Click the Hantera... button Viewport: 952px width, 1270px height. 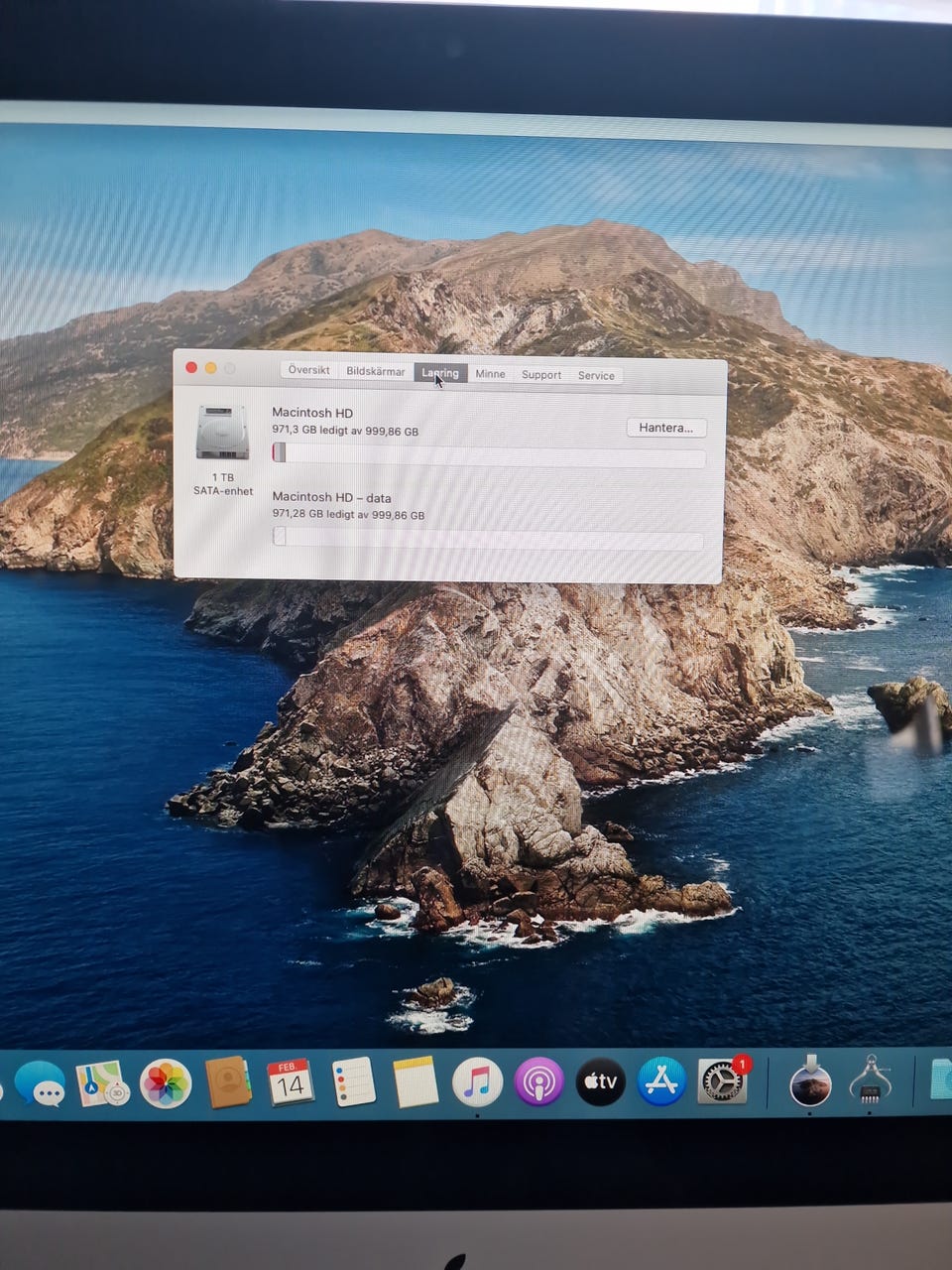click(x=666, y=428)
